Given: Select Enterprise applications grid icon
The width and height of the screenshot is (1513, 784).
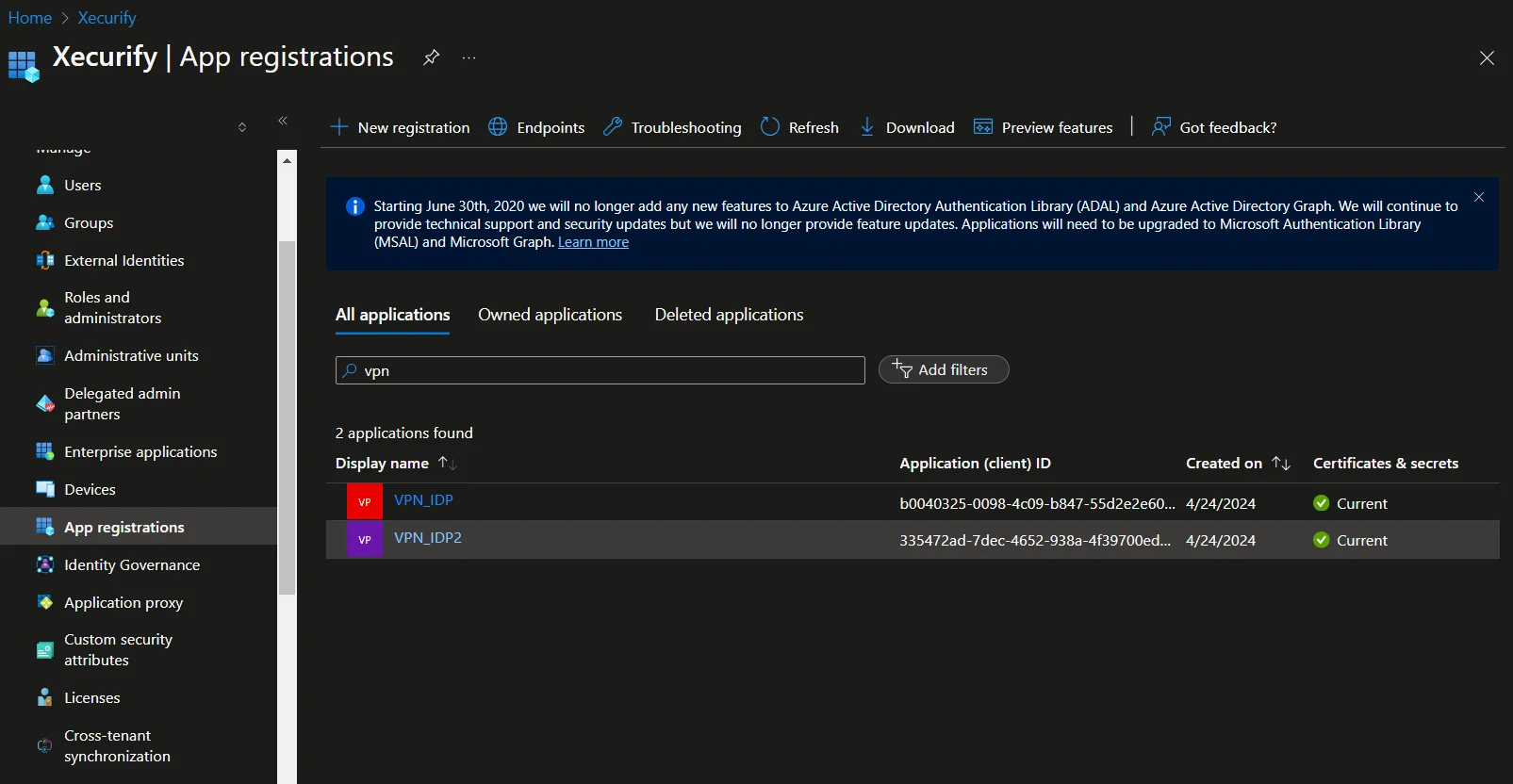Looking at the screenshot, I should pyautogui.click(x=44, y=451).
